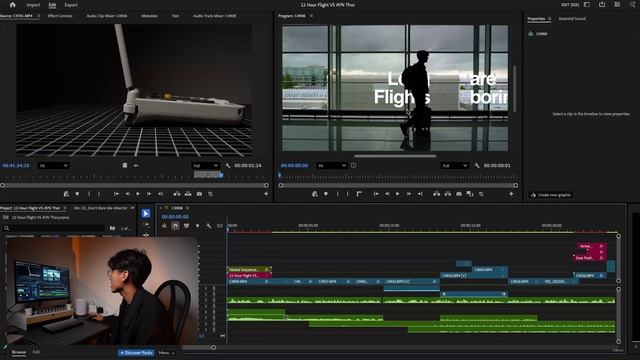Screen dimensions: 640x360
Task: Go to the Home screen icon
Action: 13,5
